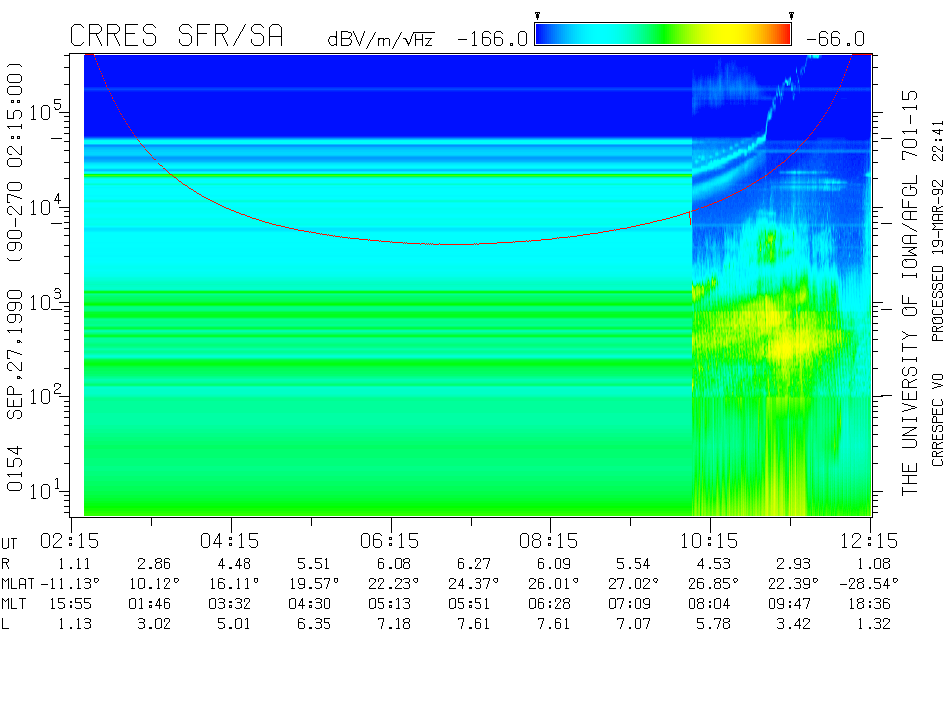Click the MLAT row label

20,583
